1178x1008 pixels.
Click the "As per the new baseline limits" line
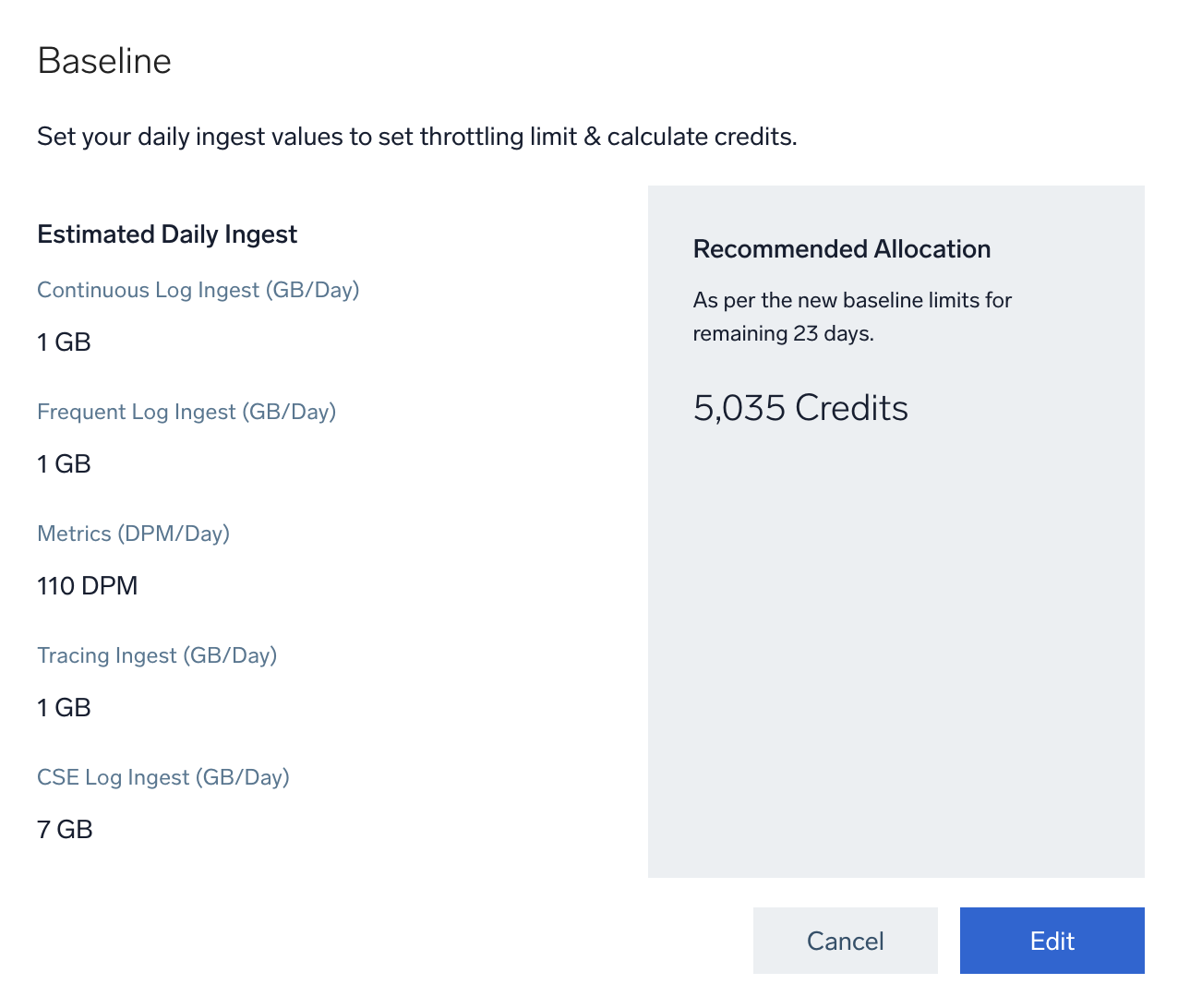point(851,300)
